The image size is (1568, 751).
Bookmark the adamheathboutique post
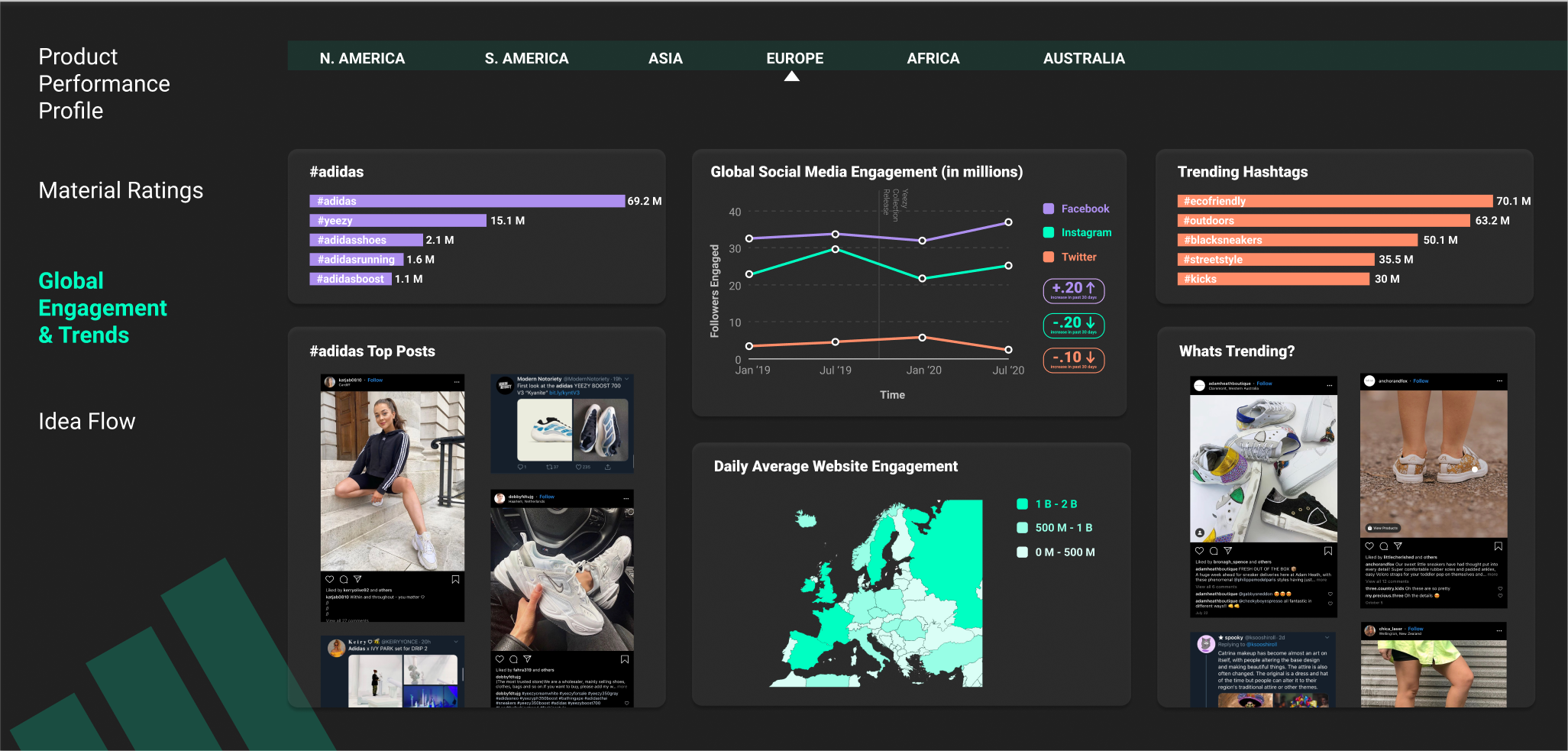coord(1328,550)
